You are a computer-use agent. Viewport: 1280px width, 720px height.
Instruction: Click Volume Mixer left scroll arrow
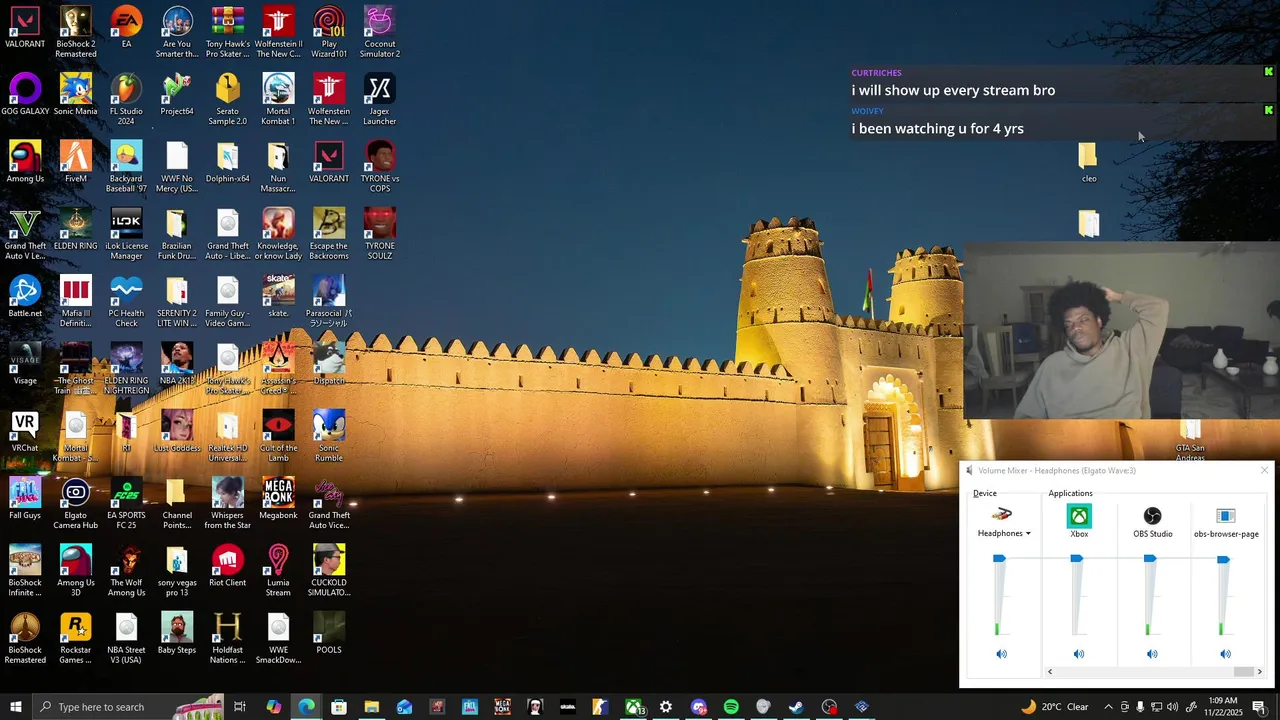[1049, 672]
